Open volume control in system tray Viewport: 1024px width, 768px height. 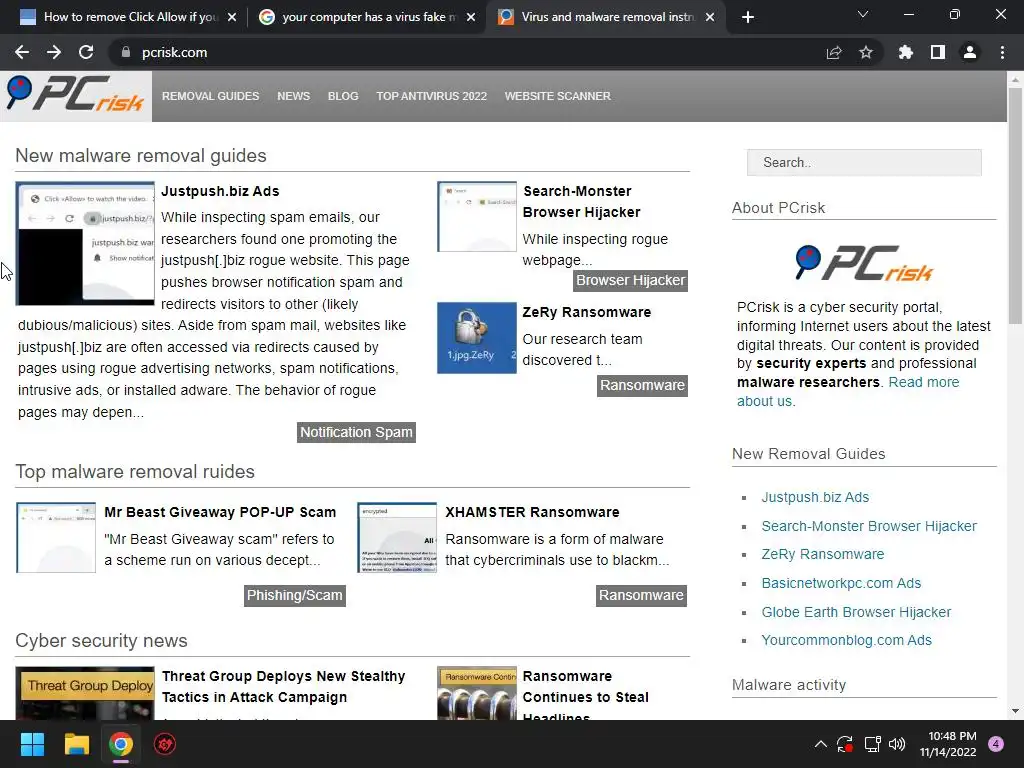897,744
